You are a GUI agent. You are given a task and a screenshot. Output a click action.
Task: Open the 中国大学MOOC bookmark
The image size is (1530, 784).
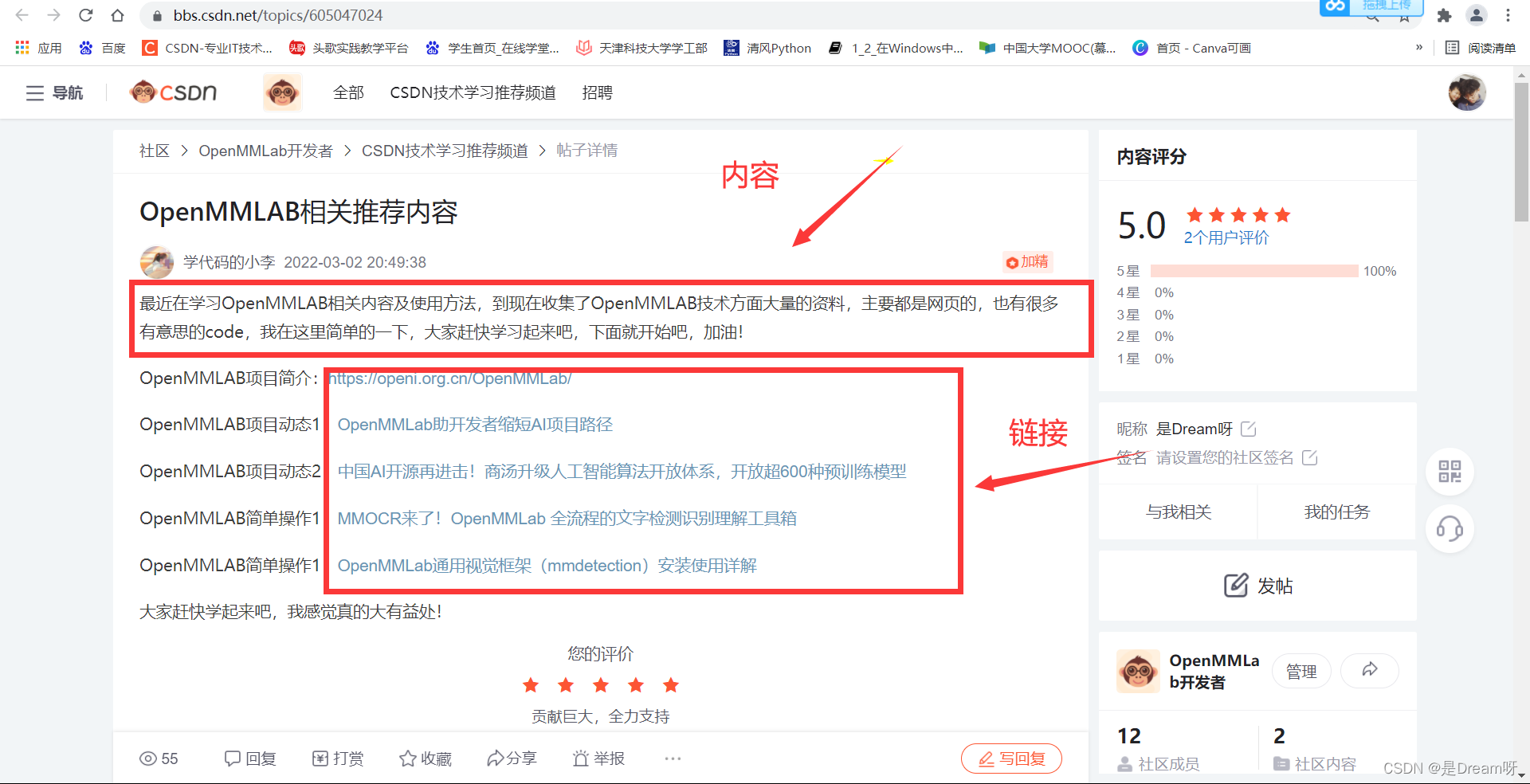pyautogui.click(x=1048, y=48)
